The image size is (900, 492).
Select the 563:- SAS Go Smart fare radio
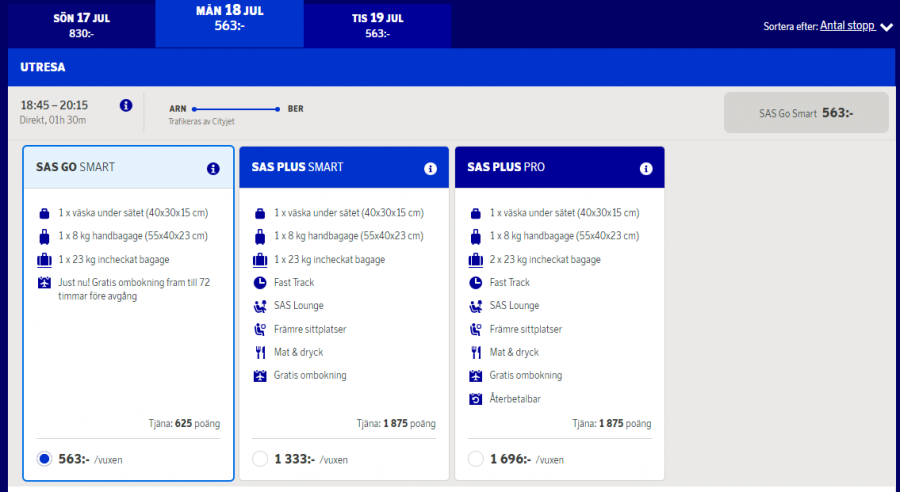pos(43,459)
